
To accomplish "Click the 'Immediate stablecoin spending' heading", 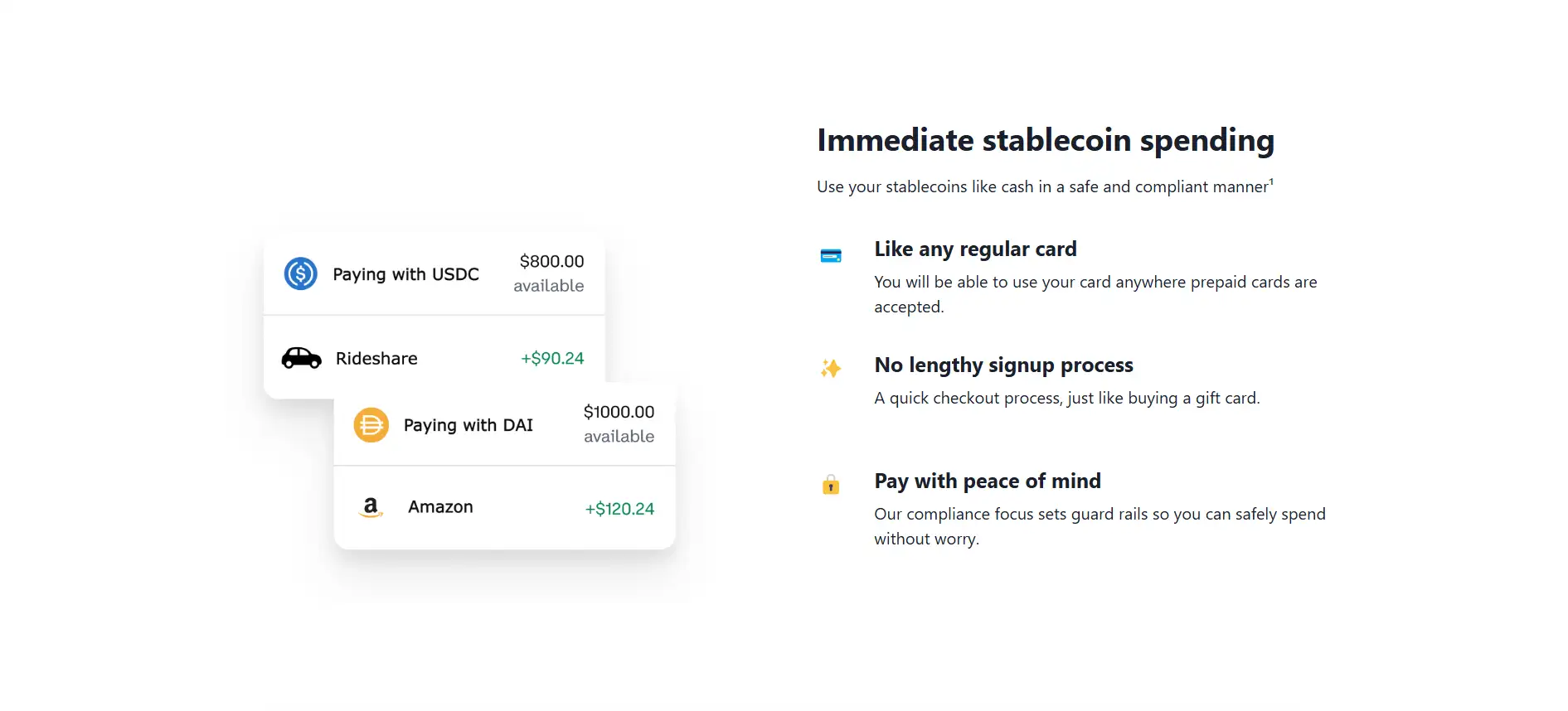I will tap(1045, 141).
